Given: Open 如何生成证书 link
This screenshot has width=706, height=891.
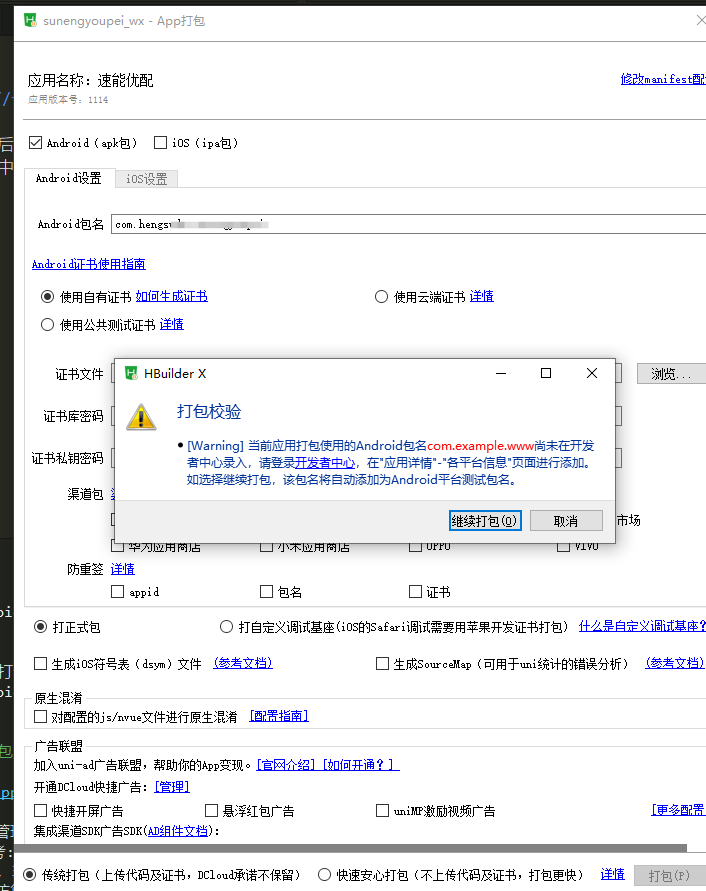Looking at the screenshot, I should [x=172, y=296].
